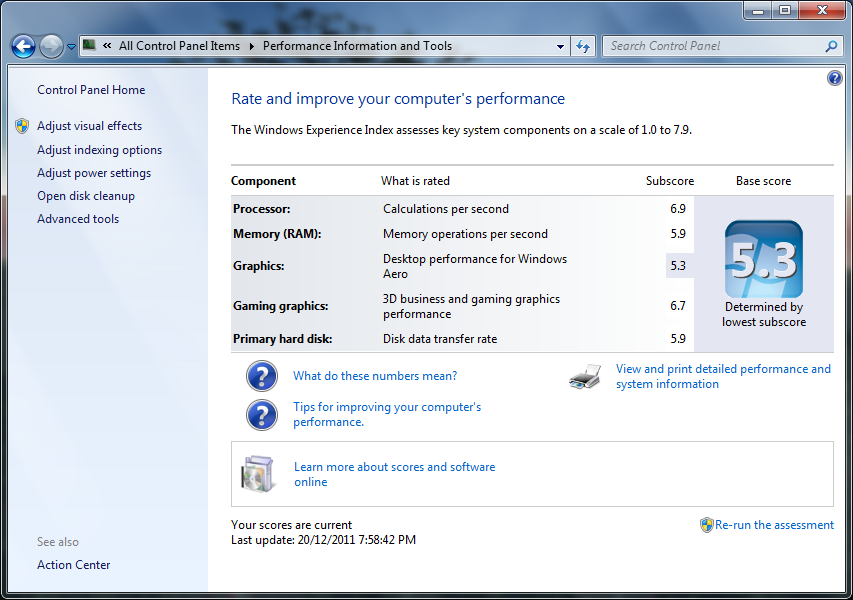Viewport: 853px width, 600px height.
Task: Click the 'Processor:' component label
Action: 262,209
